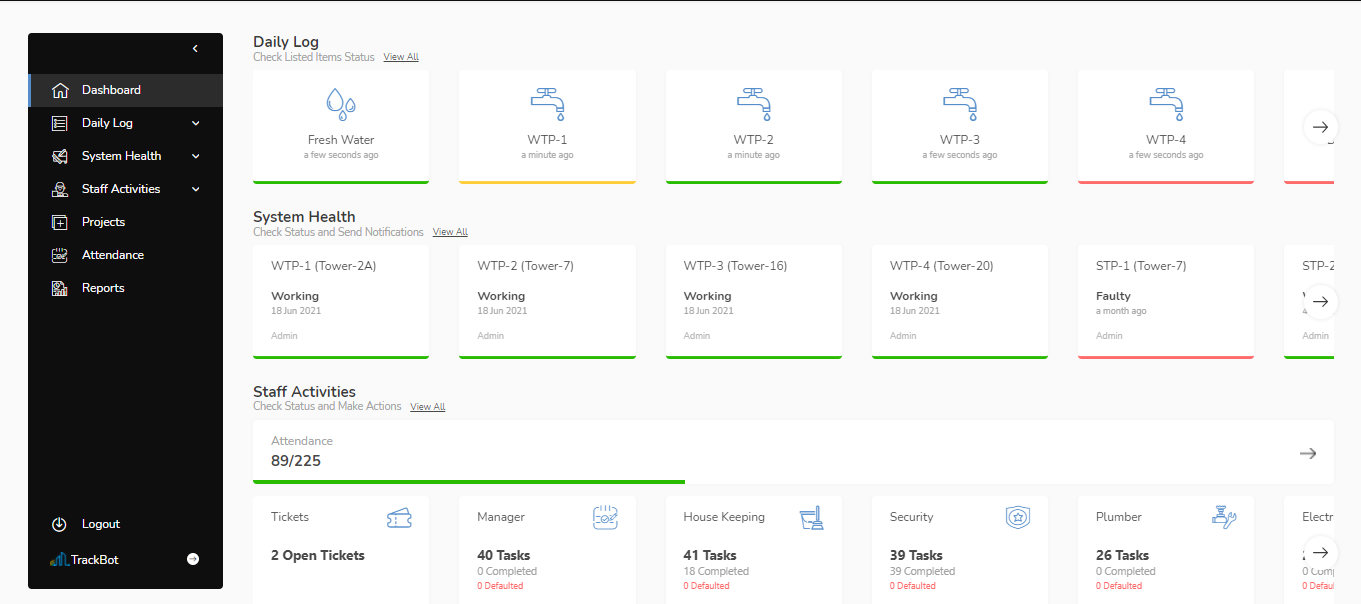
Task: Click the Plumber faucet wrench icon
Action: click(1223, 517)
